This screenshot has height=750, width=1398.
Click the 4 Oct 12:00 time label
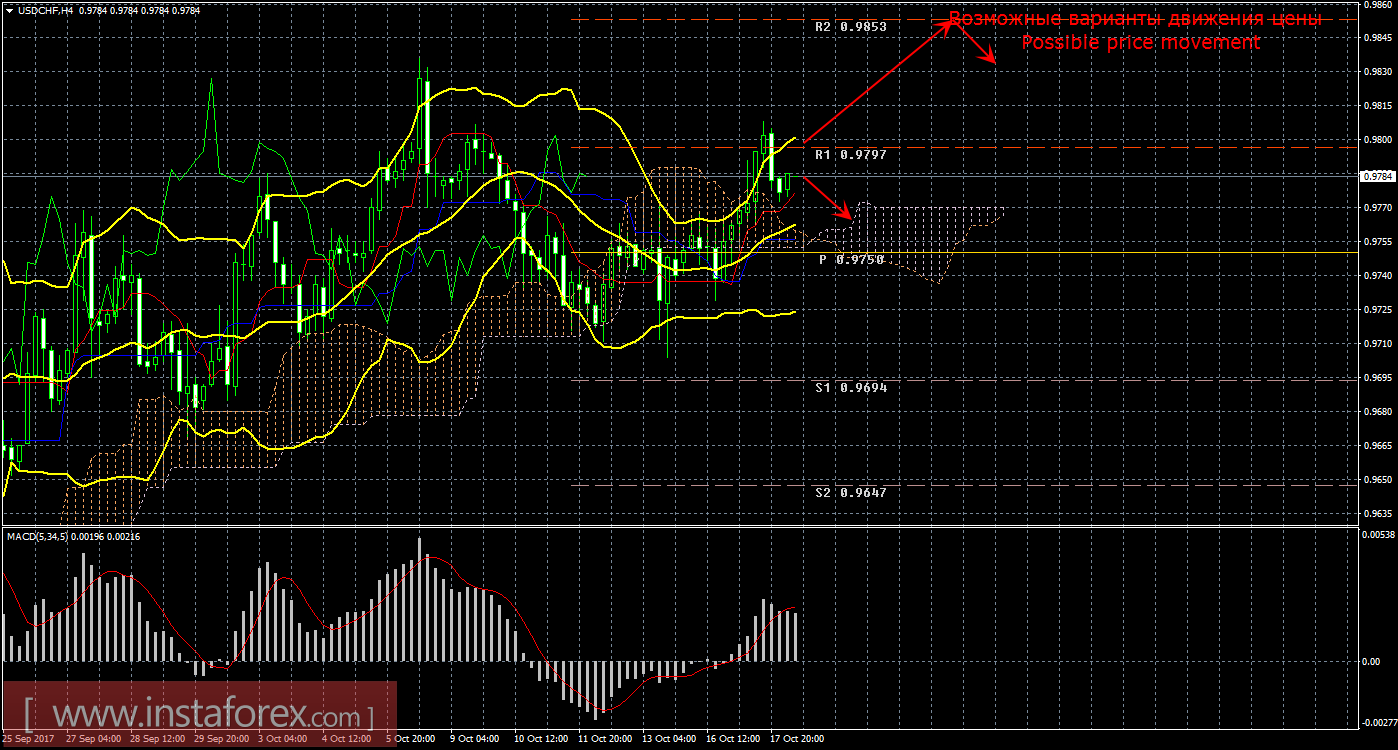[x=346, y=739]
